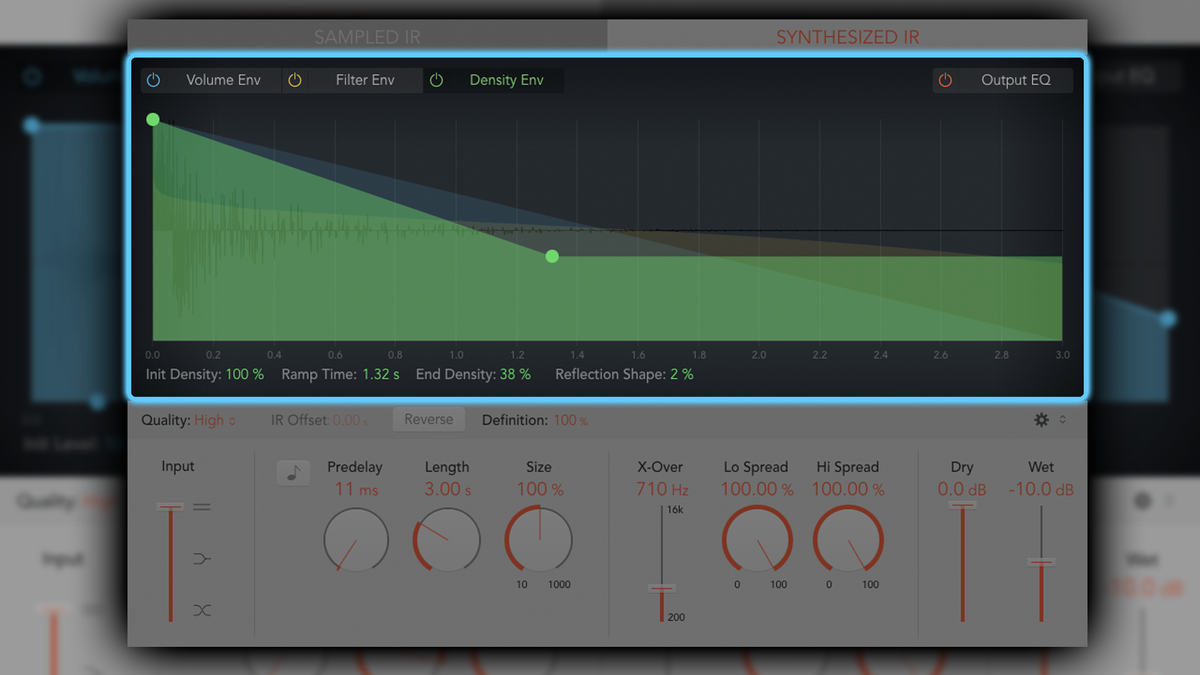Click the Lo Spread knob
The image size is (1200, 675).
[x=757, y=540]
